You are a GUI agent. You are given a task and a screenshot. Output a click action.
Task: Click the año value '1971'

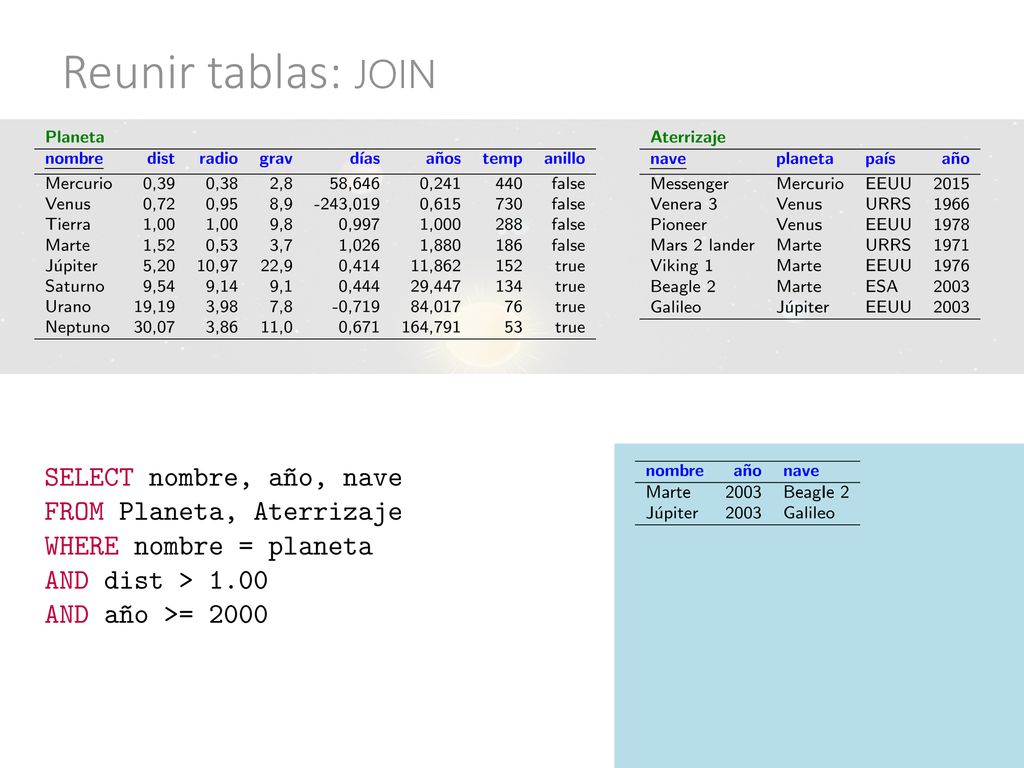click(951, 245)
